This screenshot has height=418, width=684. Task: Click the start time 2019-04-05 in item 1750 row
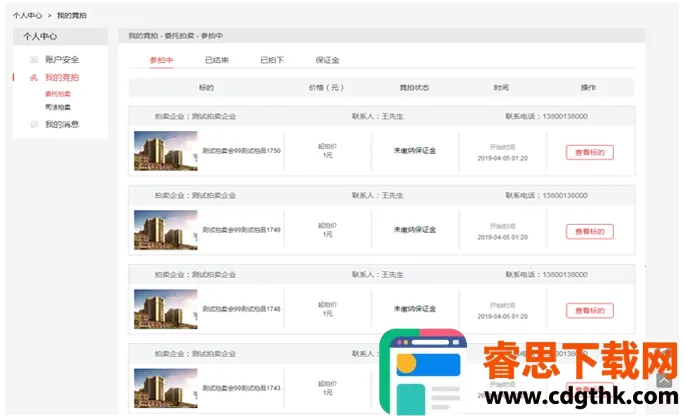[503, 158]
